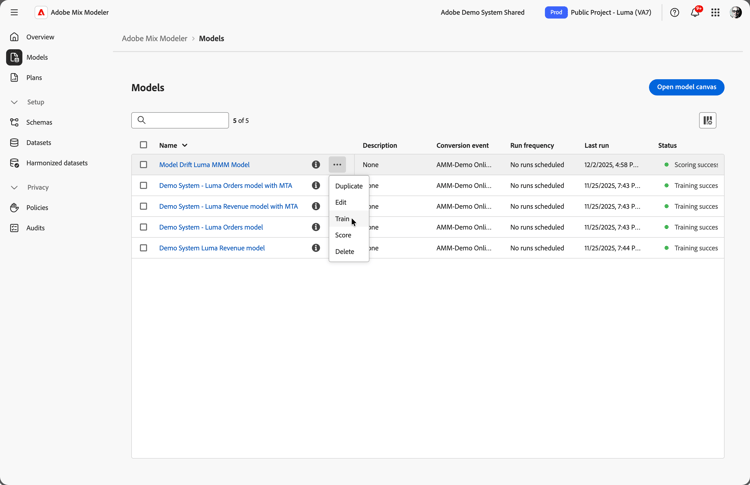Open the help question mark icon

674,12
